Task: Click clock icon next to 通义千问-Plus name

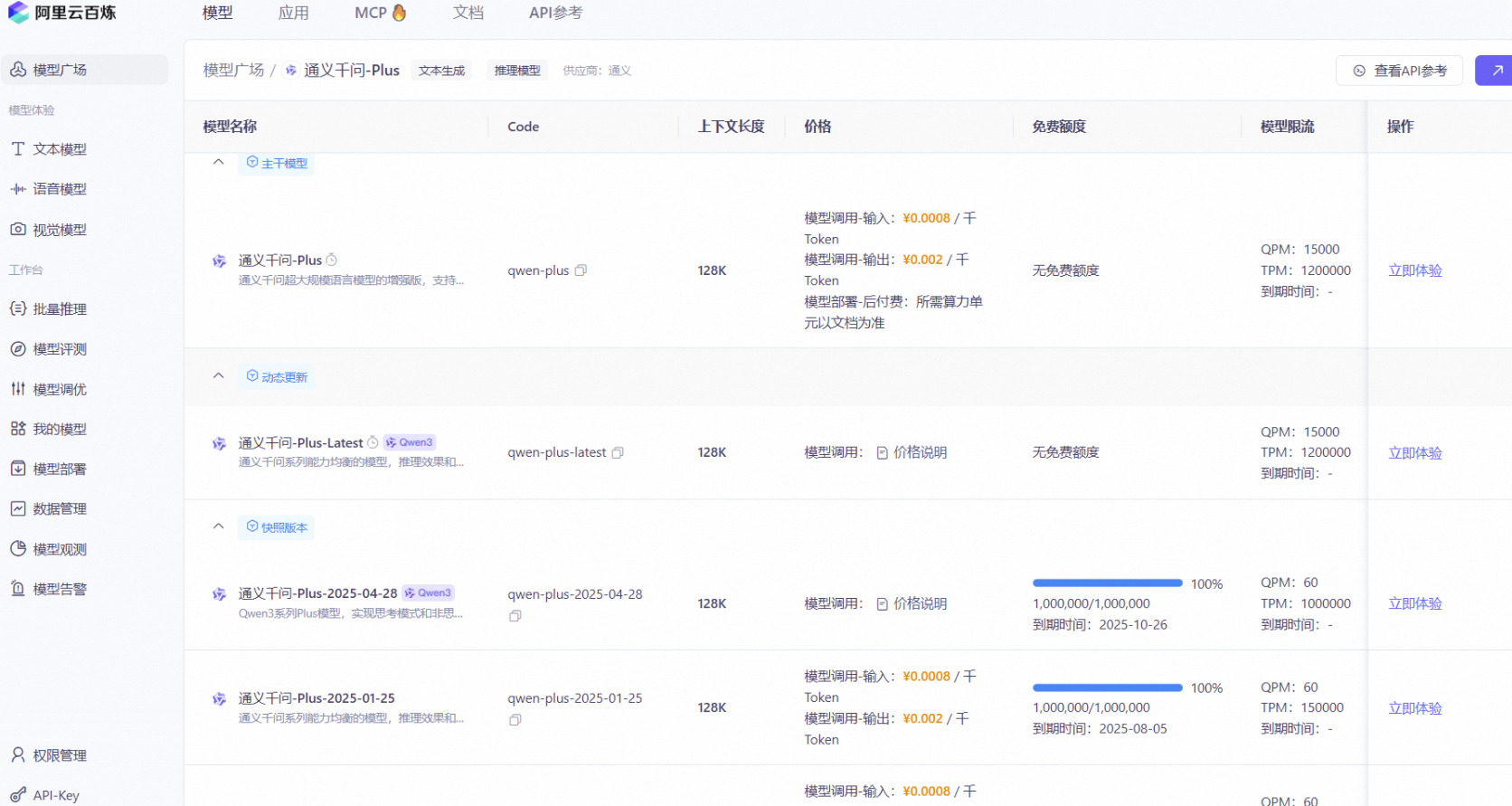Action: (x=331, y=260)
